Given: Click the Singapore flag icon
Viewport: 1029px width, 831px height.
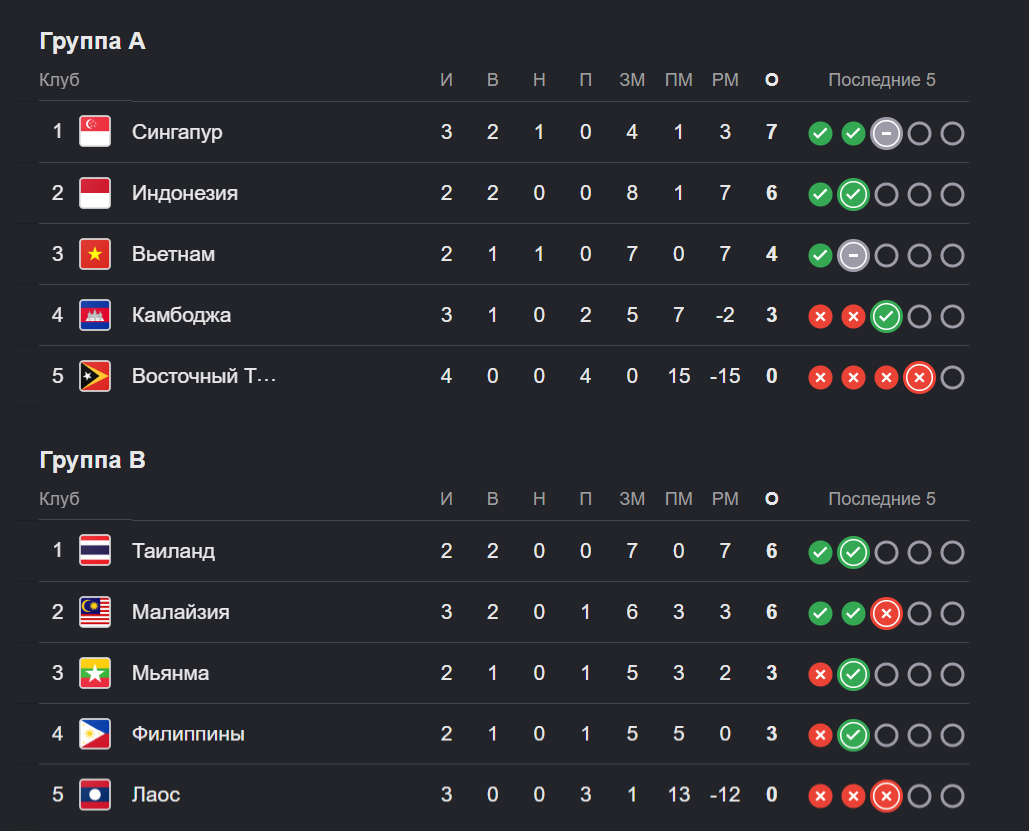Looking at the screenshot, I should (x=94, y=132).
